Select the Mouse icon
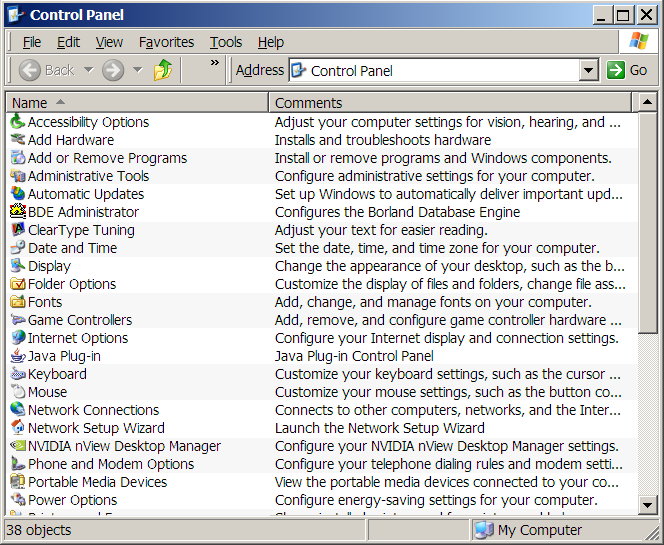 click(x=18, y=392)
